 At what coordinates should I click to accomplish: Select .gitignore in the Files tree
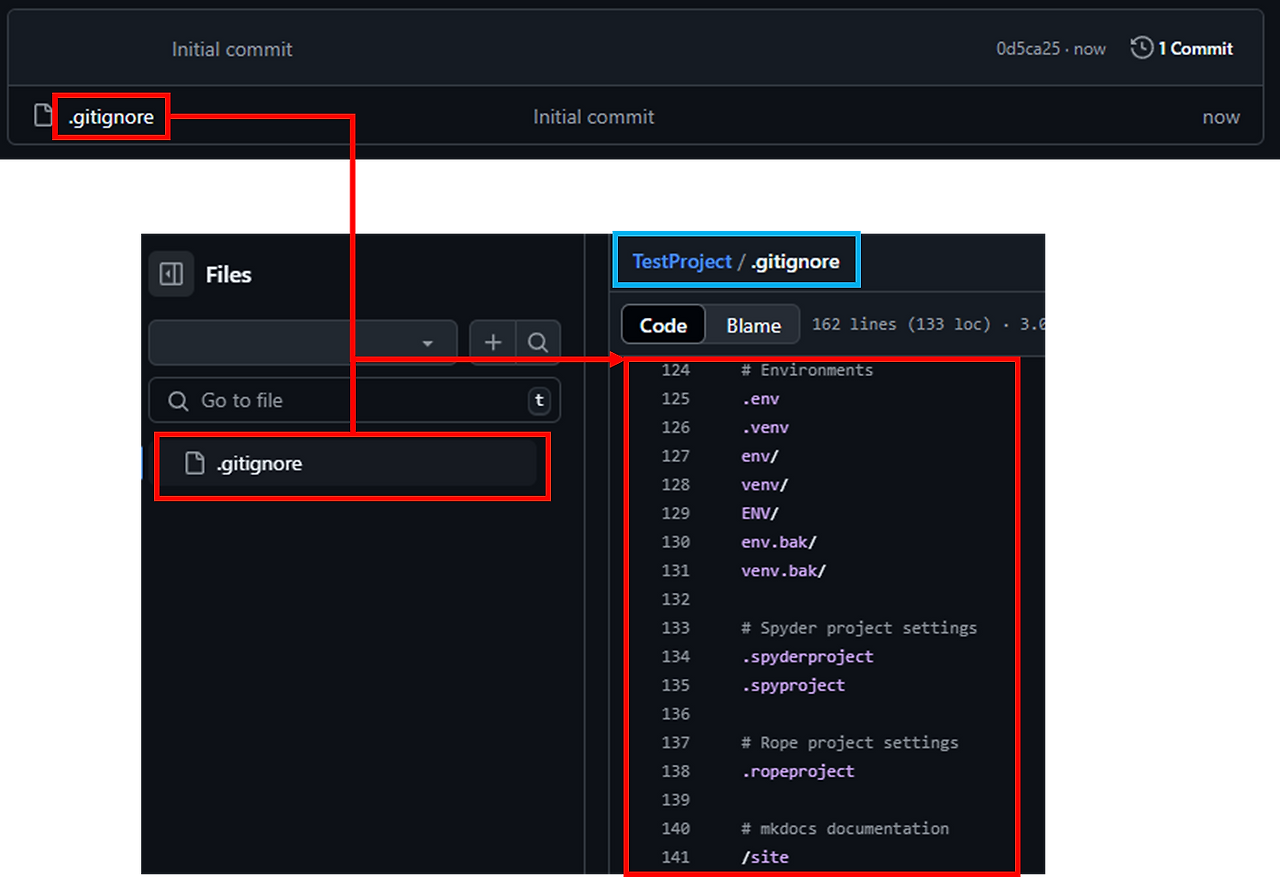(260, 463)
